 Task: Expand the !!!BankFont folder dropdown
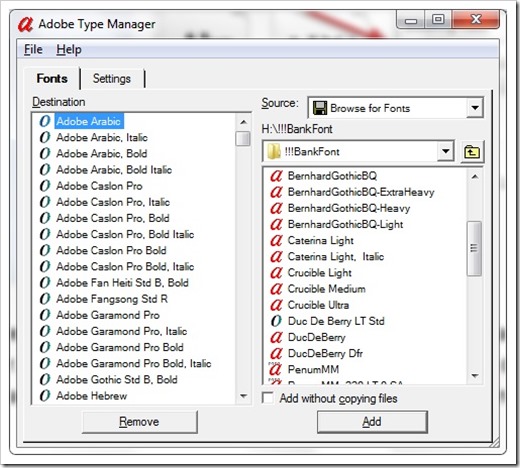[445, 152]
